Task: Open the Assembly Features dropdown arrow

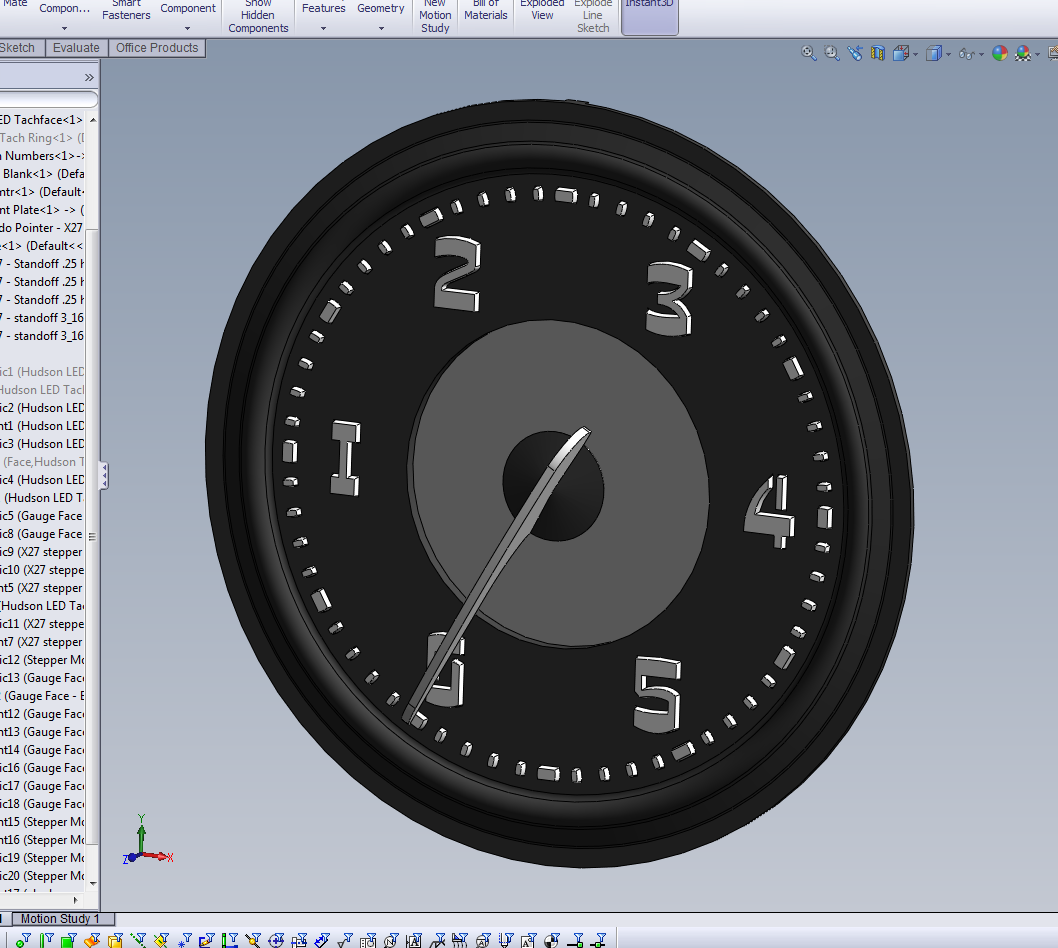Action: tap(324, 28)
